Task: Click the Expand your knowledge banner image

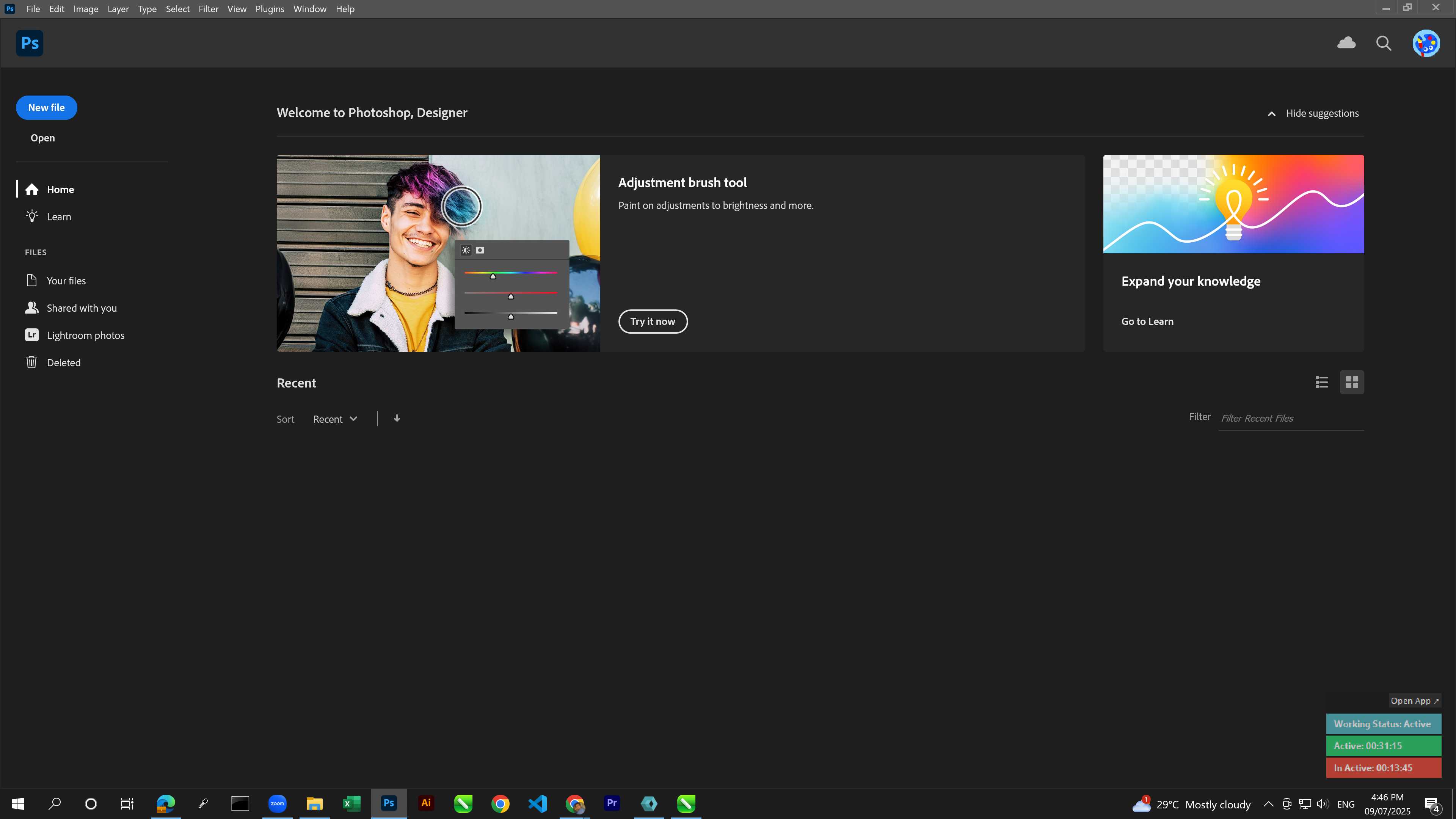Action: 1233,204
